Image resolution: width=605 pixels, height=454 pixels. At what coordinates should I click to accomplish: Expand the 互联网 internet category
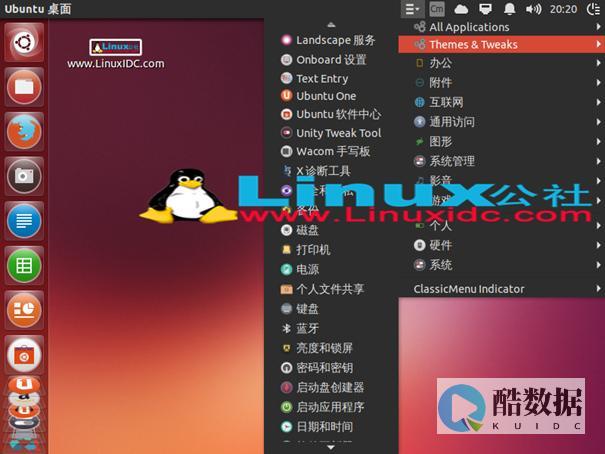tap(502, 102)
